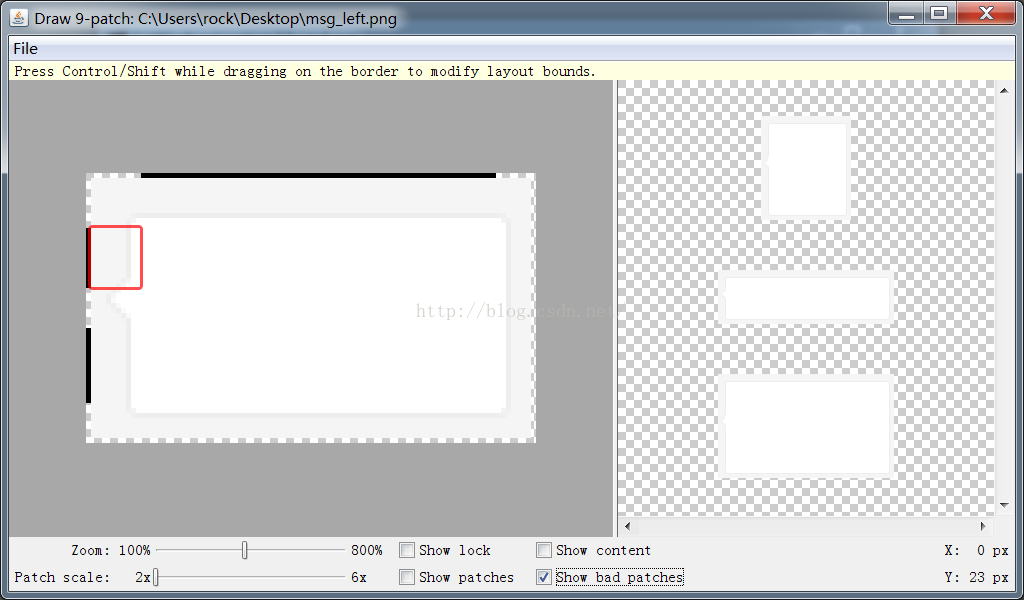Click the '6x' patch scale label
The height and width of the screenshot is (600, 1024).
(359, 577)
